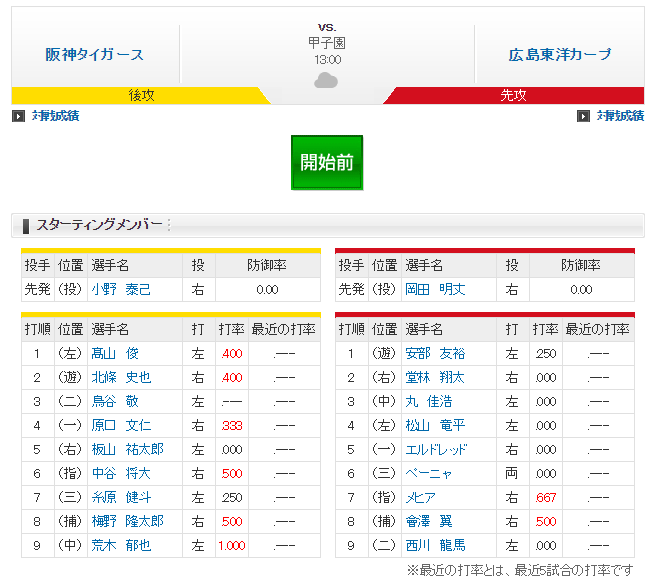Screen dimensions: 657x581
Task: Click (捕) position in 會澤 翼 row
Action: tap(384, 521)
